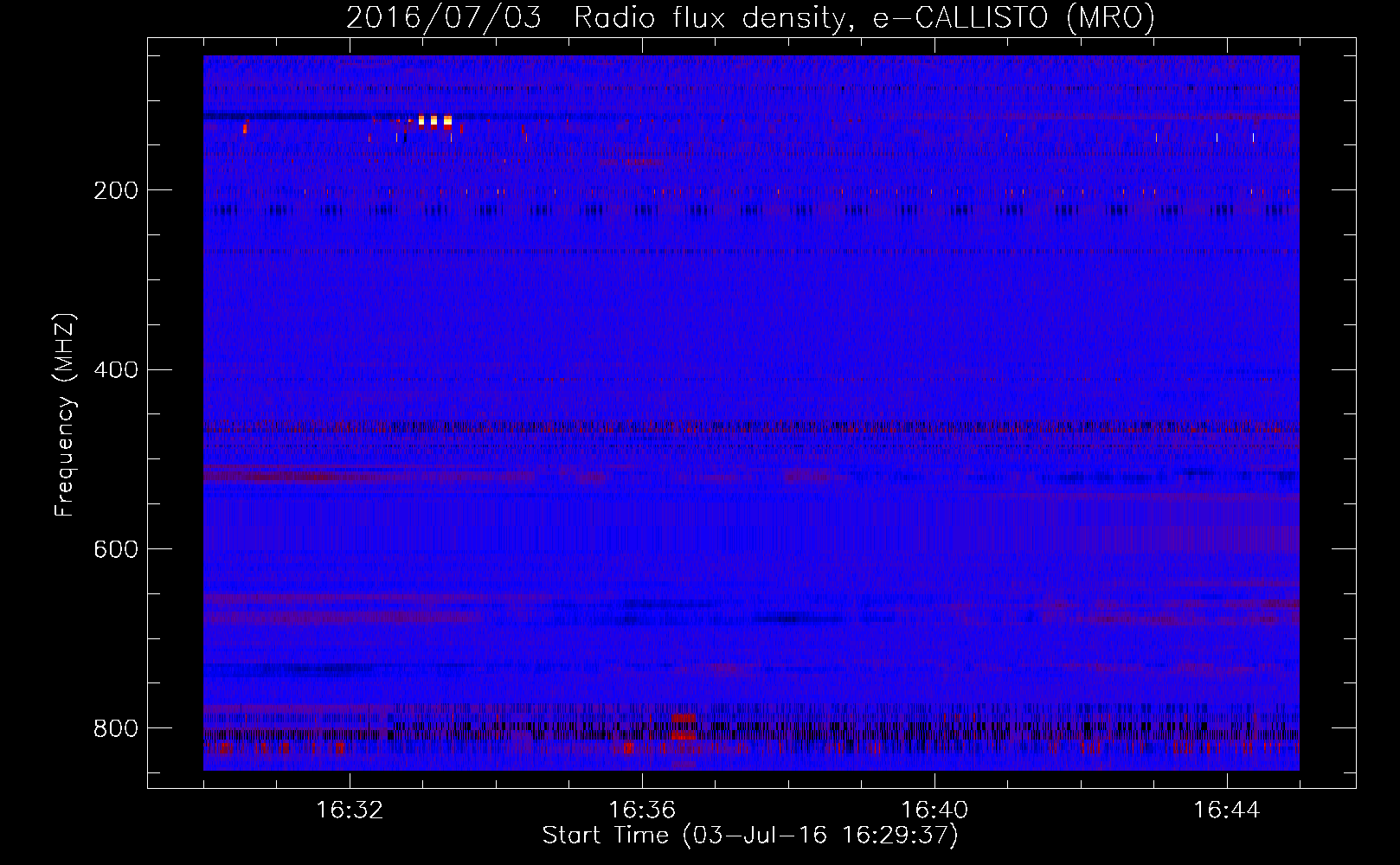Click the 16:40 time tick label

click(934, 811)
